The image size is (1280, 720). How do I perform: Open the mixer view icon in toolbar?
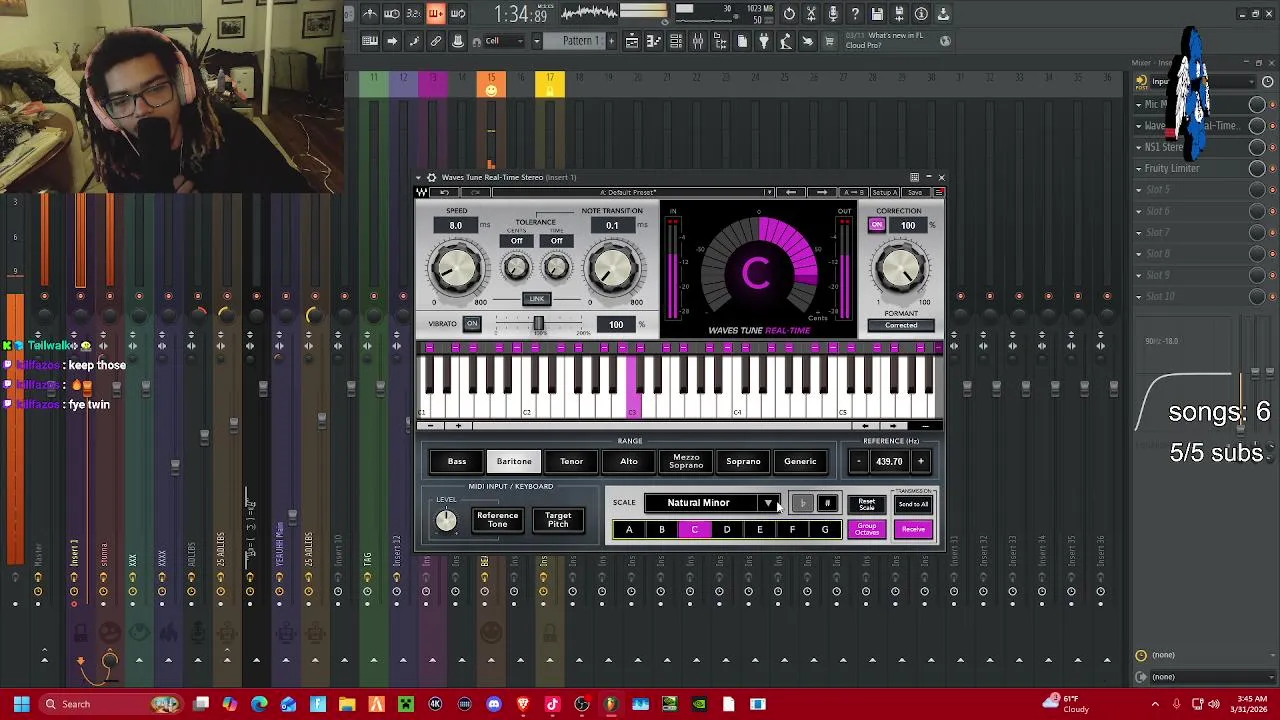(698, 41)
